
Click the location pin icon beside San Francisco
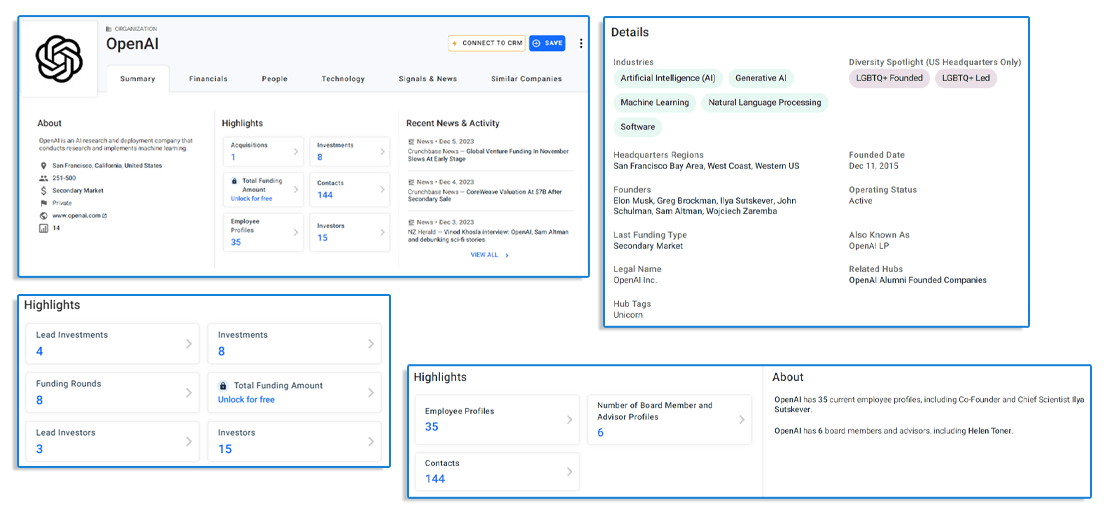[44, 166]
